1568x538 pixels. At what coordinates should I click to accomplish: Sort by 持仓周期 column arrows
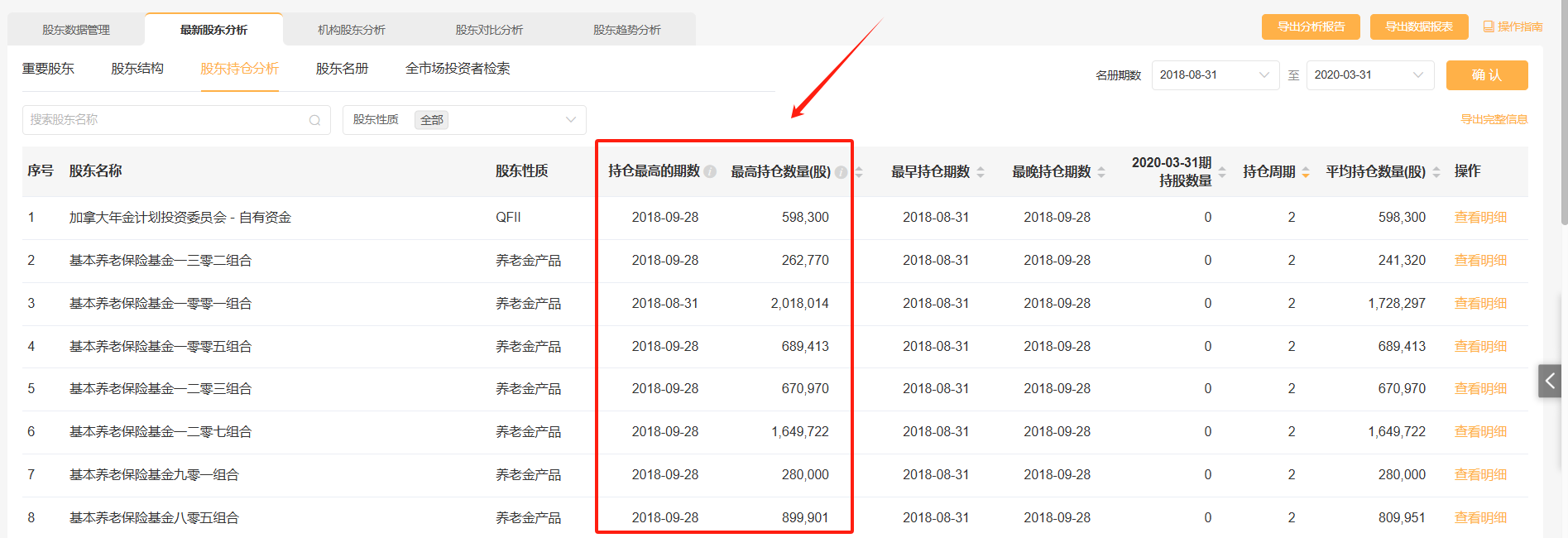pyautogui.click(x=1306, y=172)
